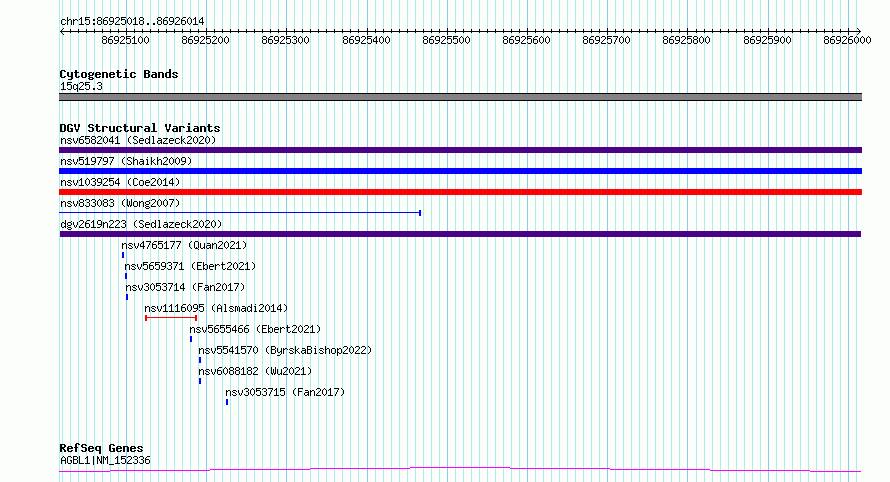Screen dimensions: 890x482
Task: Click the dgv2619n223 (Sedlazeck2020) label
Action: point(141,224)
